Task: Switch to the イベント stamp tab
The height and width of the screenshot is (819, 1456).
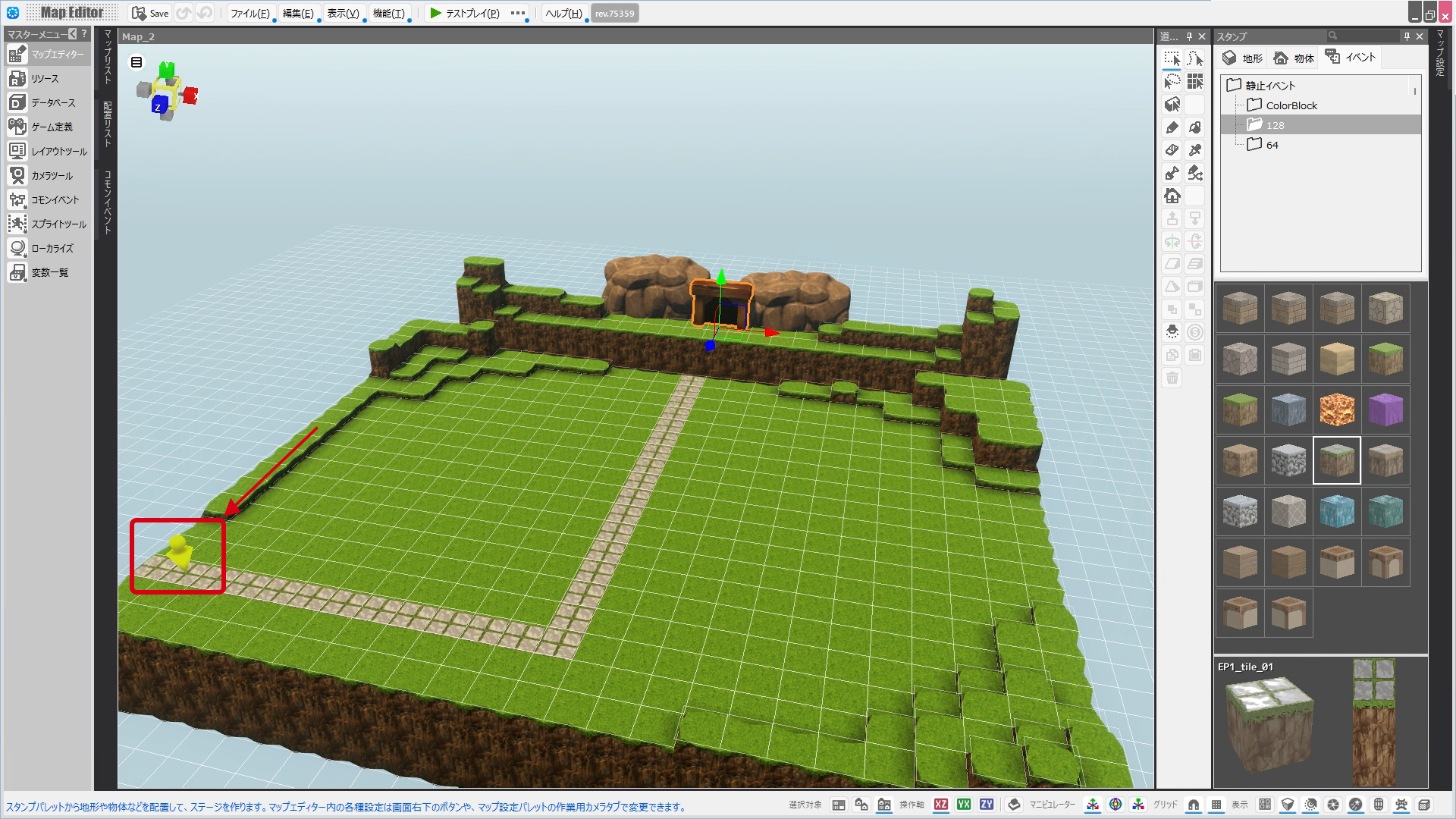Action: 1351,58
